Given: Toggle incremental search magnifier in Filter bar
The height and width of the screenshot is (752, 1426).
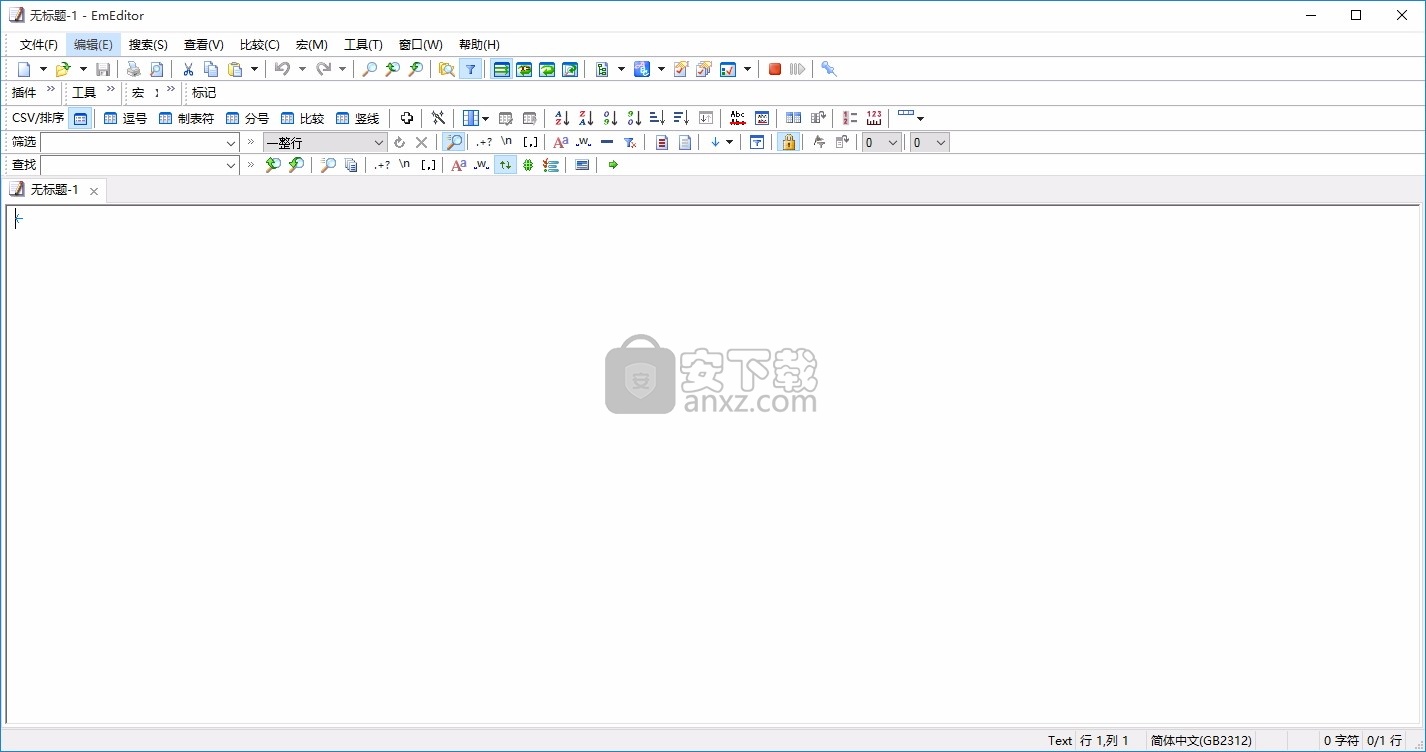Looking at the screenshot, I should click(454, 142).
